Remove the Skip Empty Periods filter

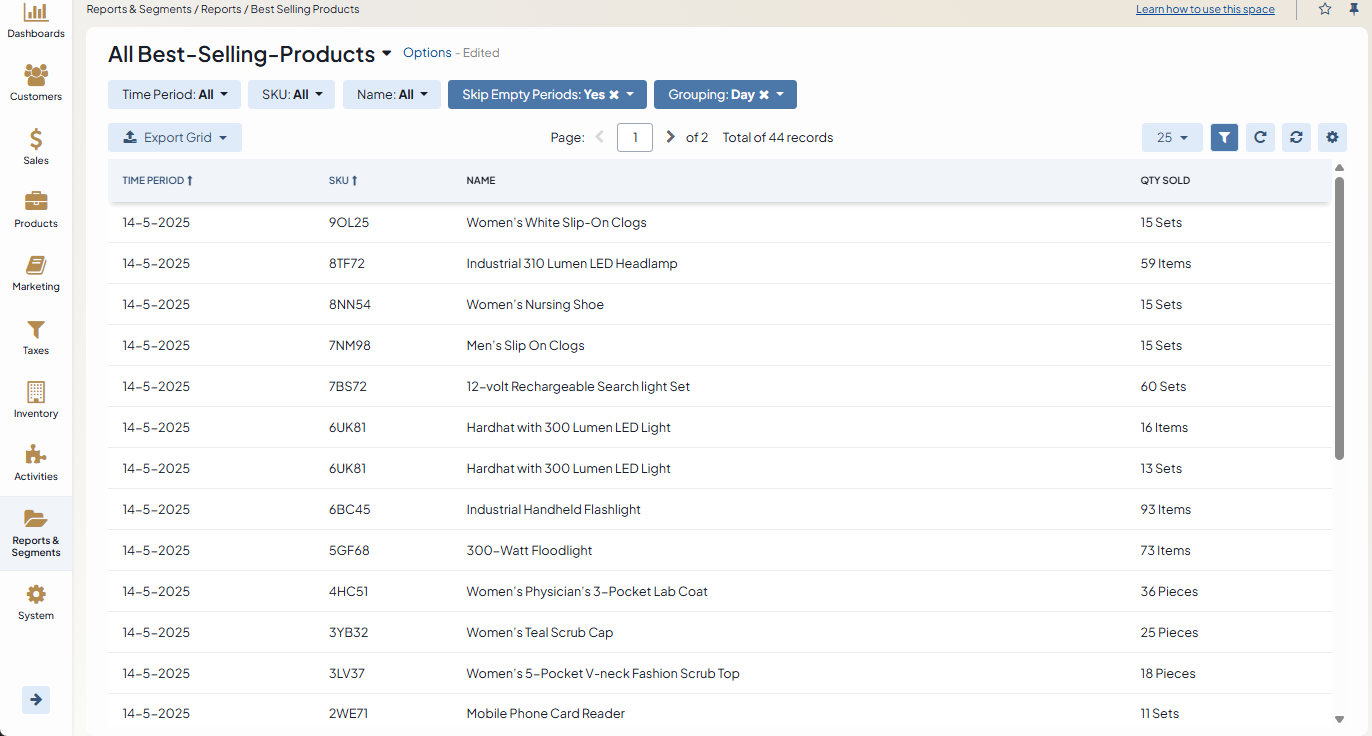[x=614, y=95]
